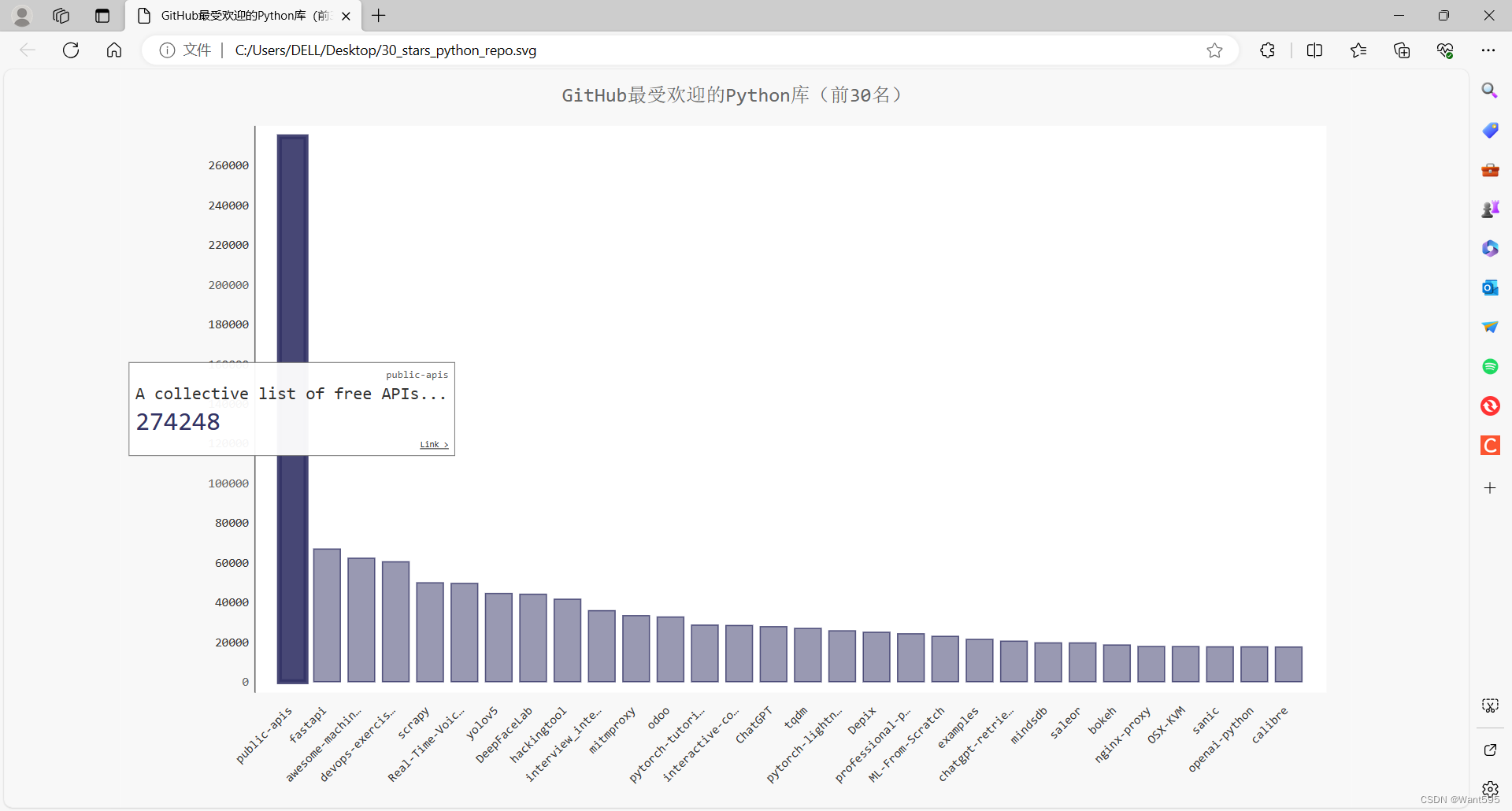Minimize the browser window
This screenshot has width=1512, height=811.
(x=1399, y=16)
